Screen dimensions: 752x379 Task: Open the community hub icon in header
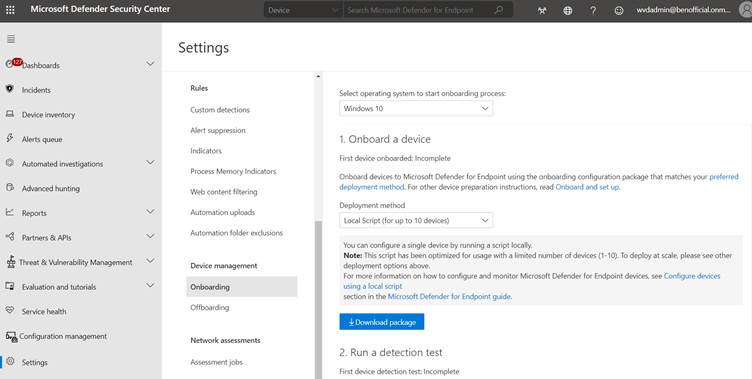point(542,10)
